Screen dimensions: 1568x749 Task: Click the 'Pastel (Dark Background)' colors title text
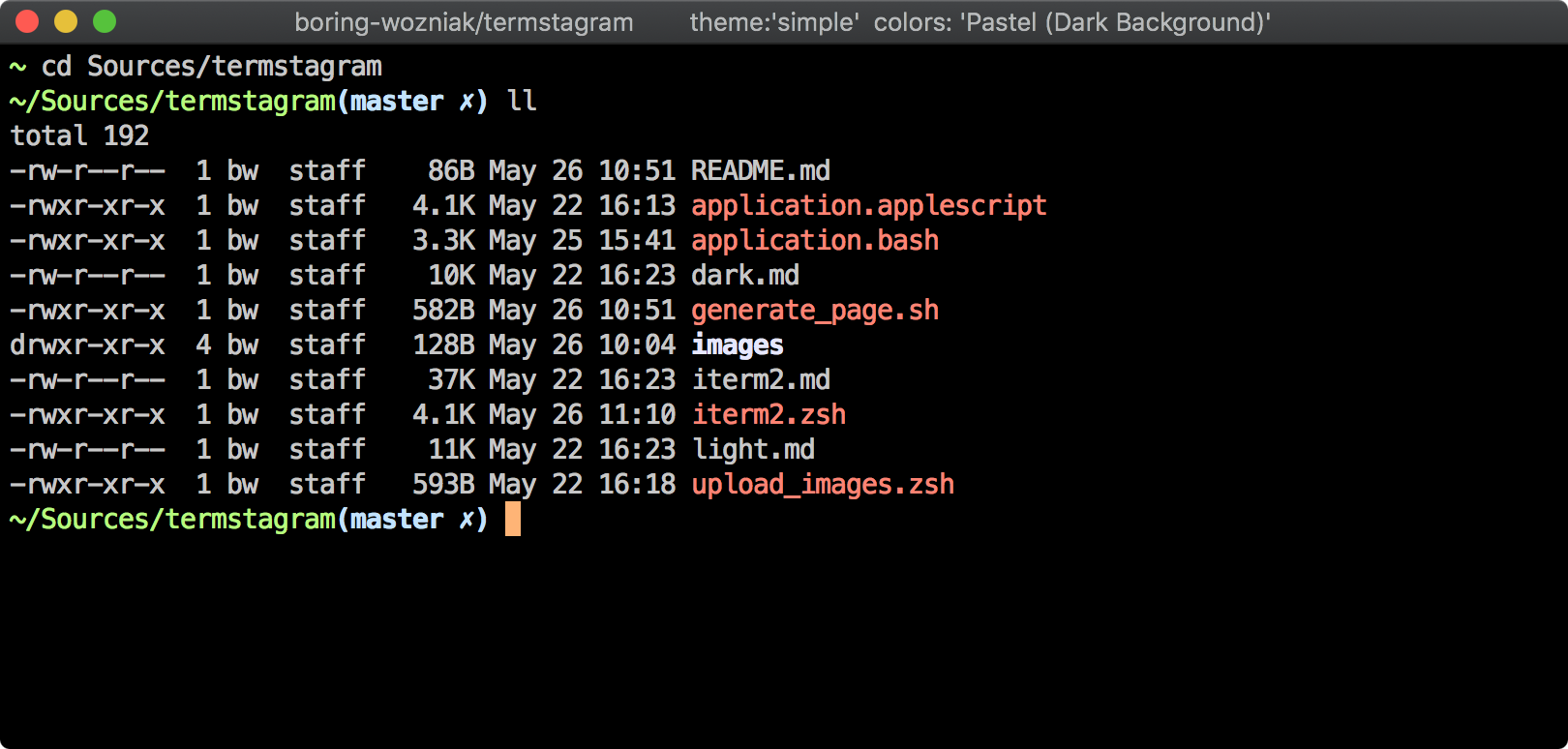(x=1115, y=22)
